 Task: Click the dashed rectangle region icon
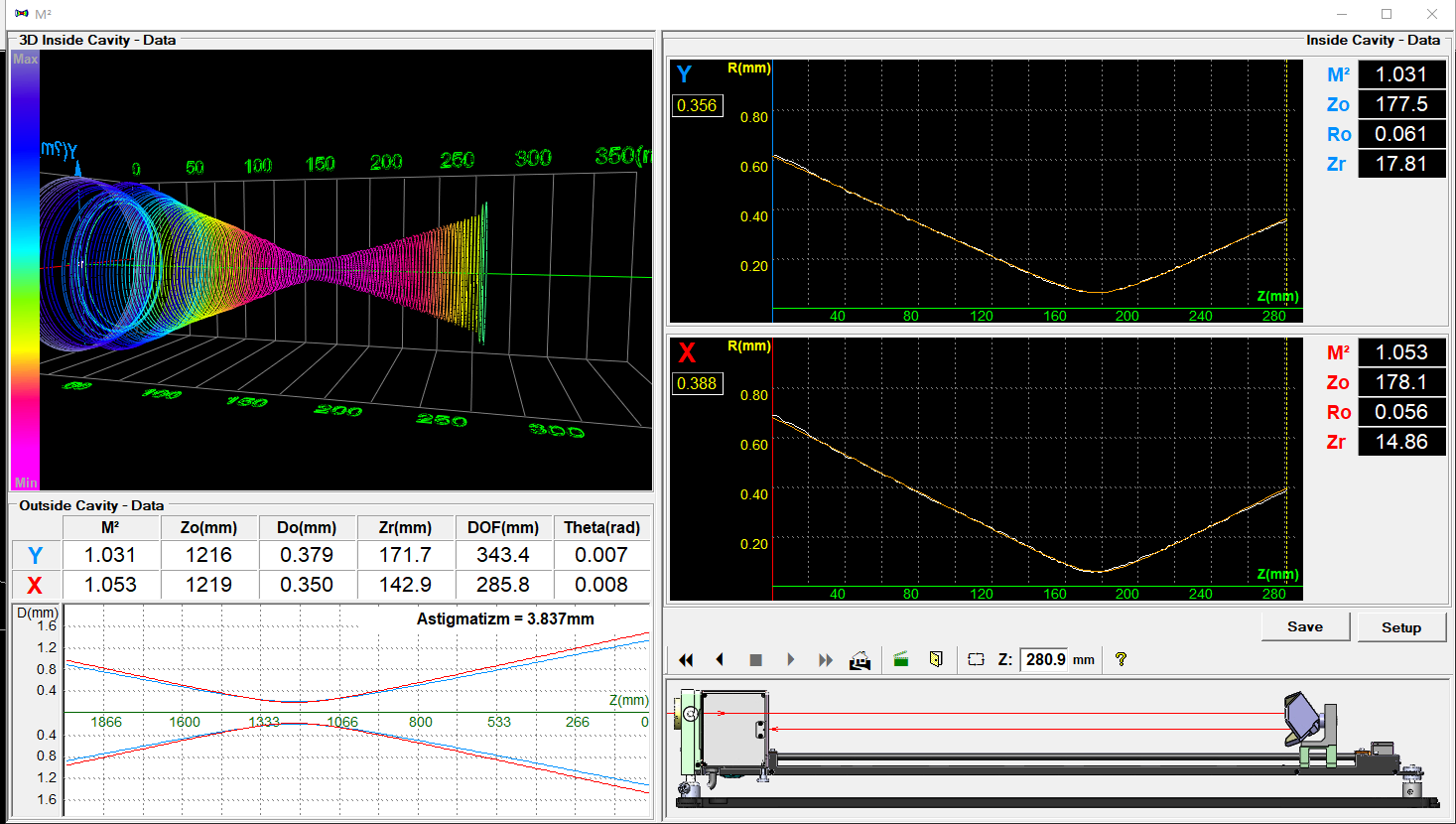point(976,659)
